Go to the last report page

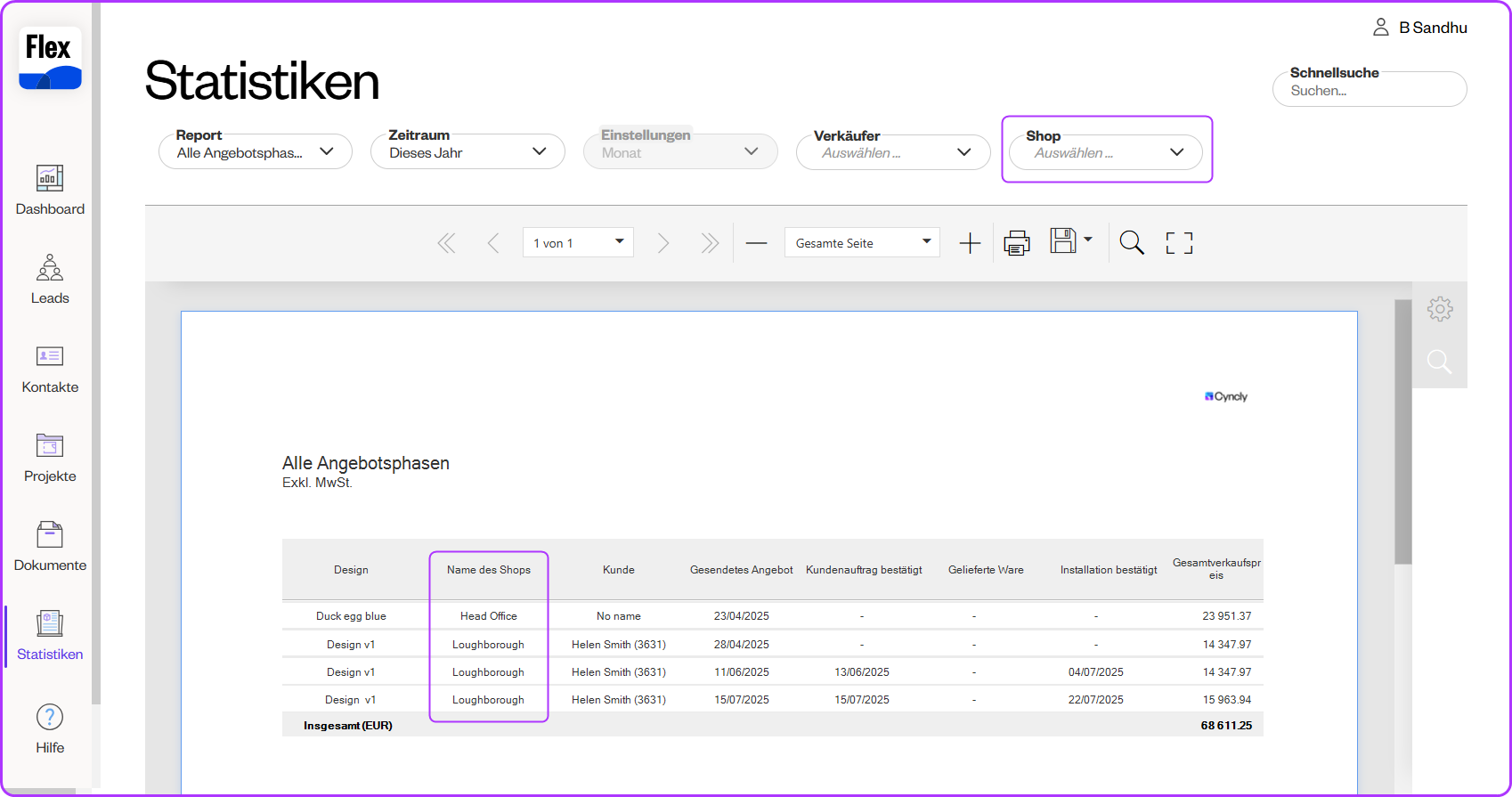click(x=709, y=243)
